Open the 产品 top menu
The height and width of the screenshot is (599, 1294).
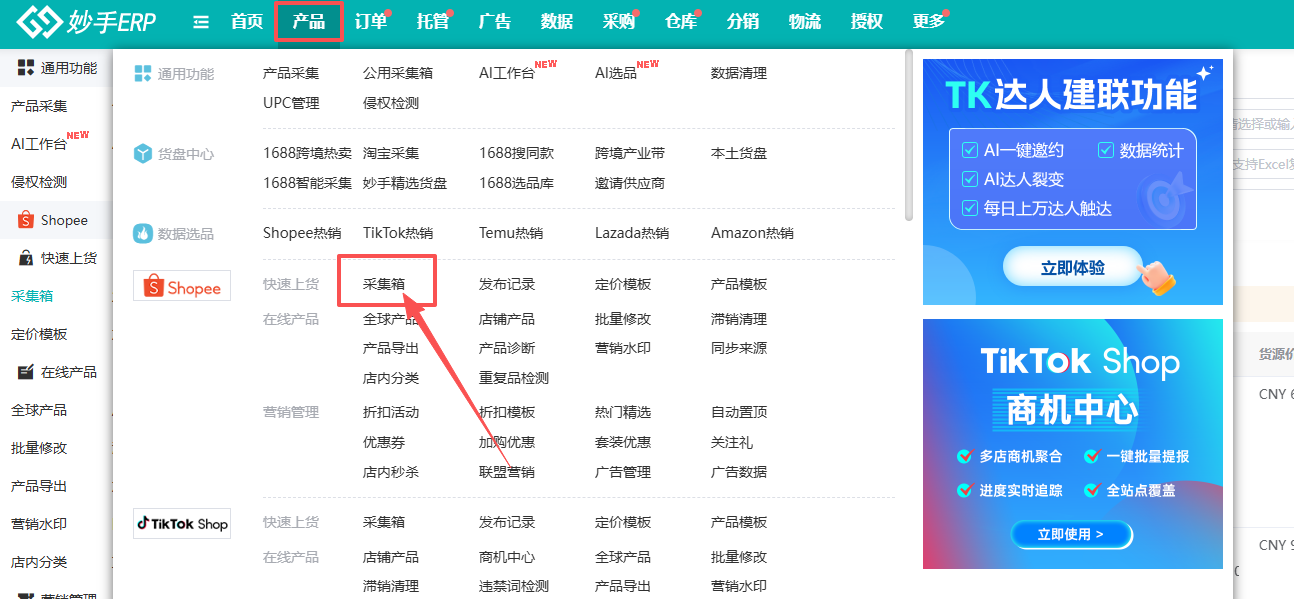point(309,22)
